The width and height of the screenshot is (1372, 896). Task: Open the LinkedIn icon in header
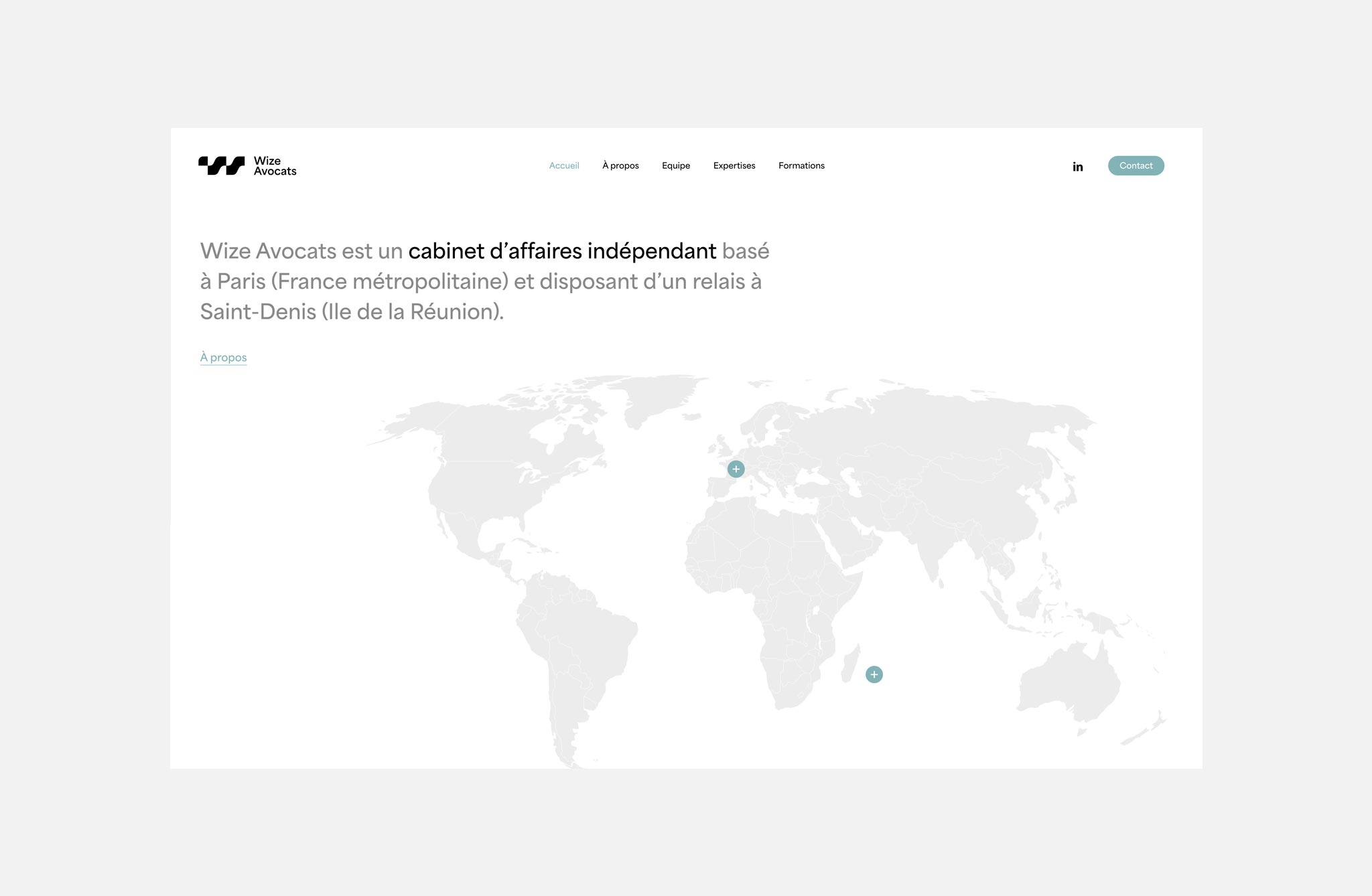click(1077, 166)
